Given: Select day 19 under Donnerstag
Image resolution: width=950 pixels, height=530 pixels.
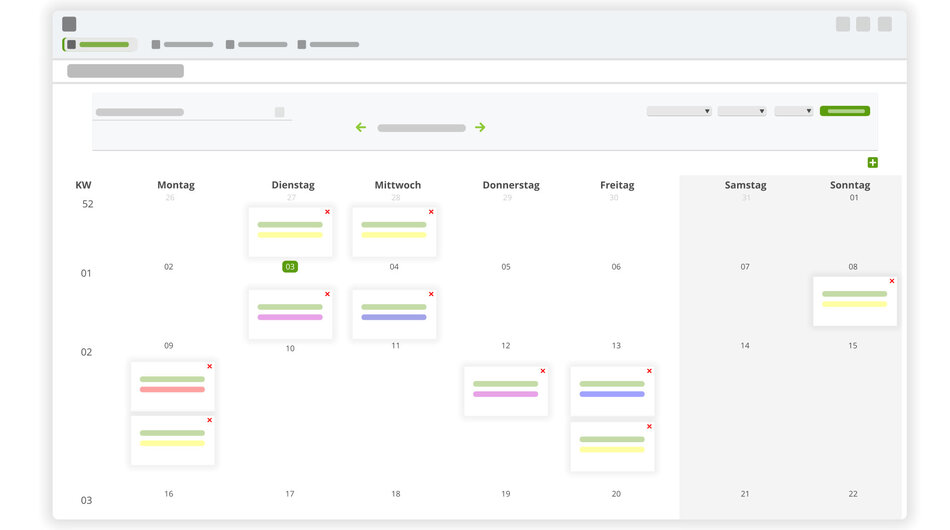Looking at the screenshot, I should (x=506, y=494).
